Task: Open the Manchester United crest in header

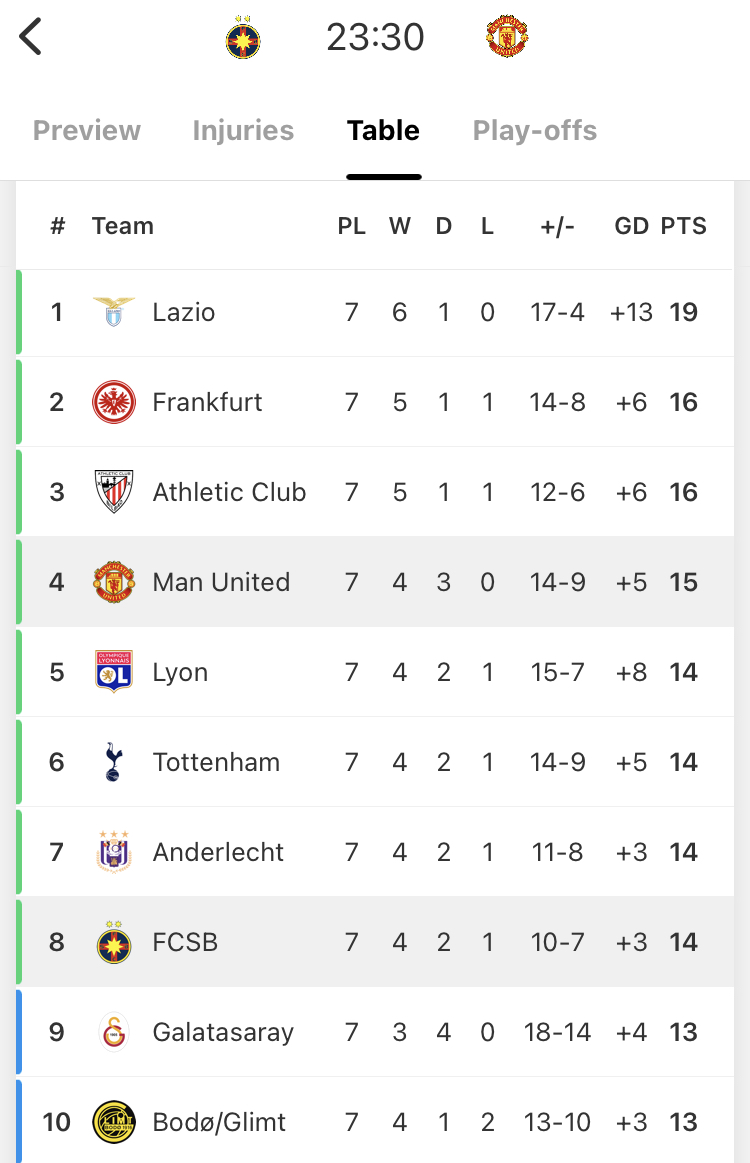Action: 507,36
